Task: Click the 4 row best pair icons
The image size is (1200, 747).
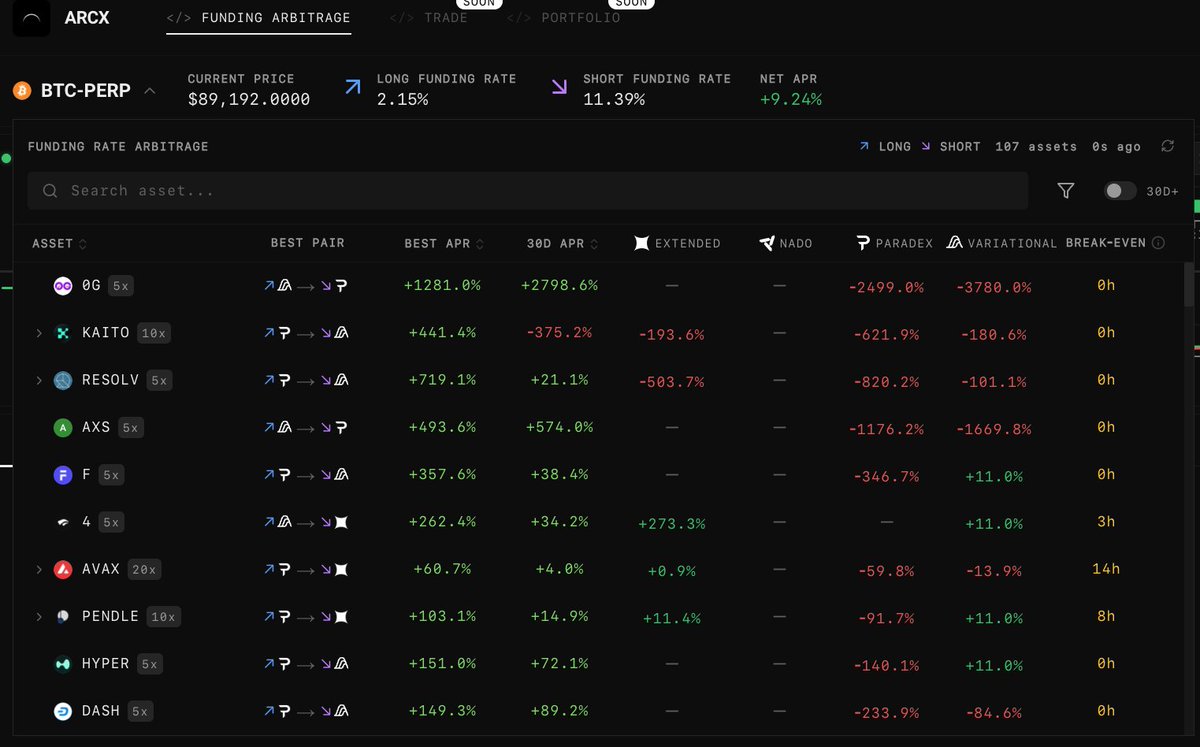Action: (306, 522)
